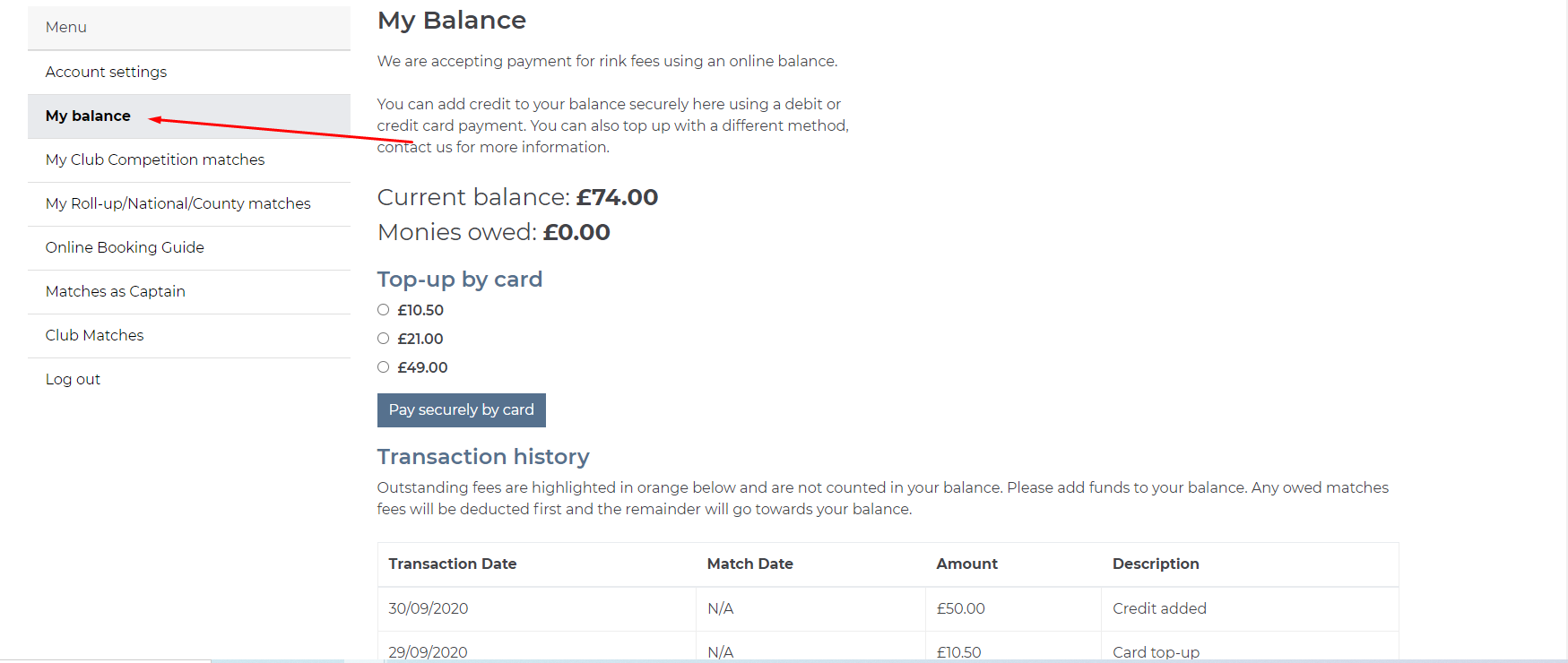Click the Credit added description cell
The width and height of the screenshot is (1568, 663).
pos(1159,608)
